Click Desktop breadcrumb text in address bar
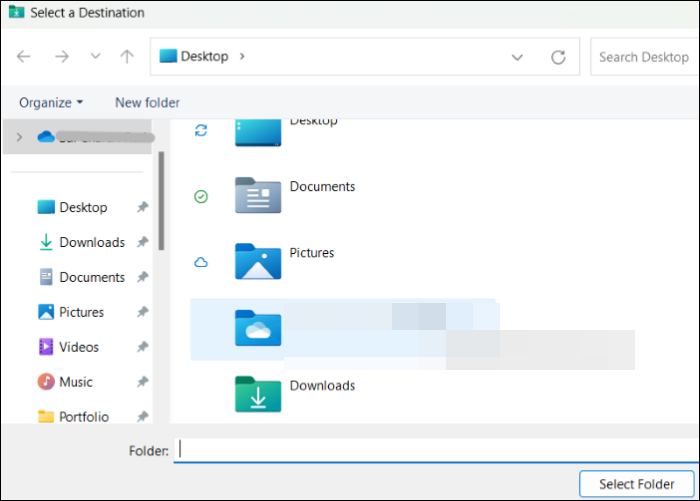Image resolution: width=700 pixels, height=501 pixels. (x=204, y=56)
